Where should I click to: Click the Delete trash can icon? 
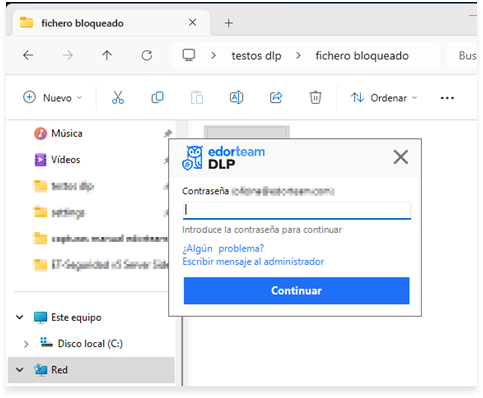coord(315,98)
